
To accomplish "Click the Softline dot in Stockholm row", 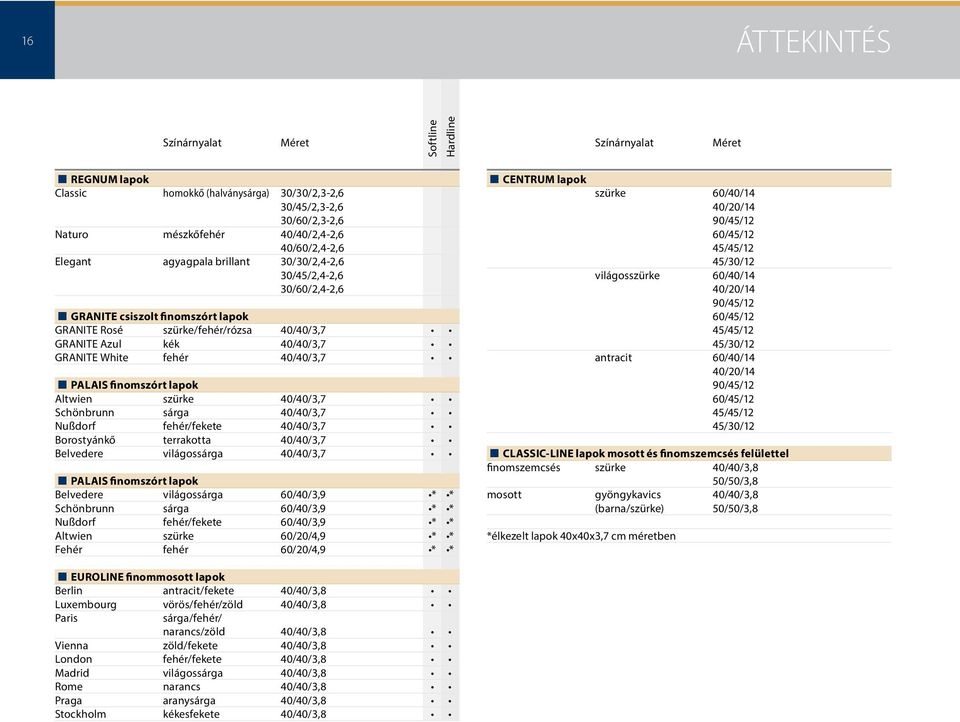I will [x=432, y=715].
